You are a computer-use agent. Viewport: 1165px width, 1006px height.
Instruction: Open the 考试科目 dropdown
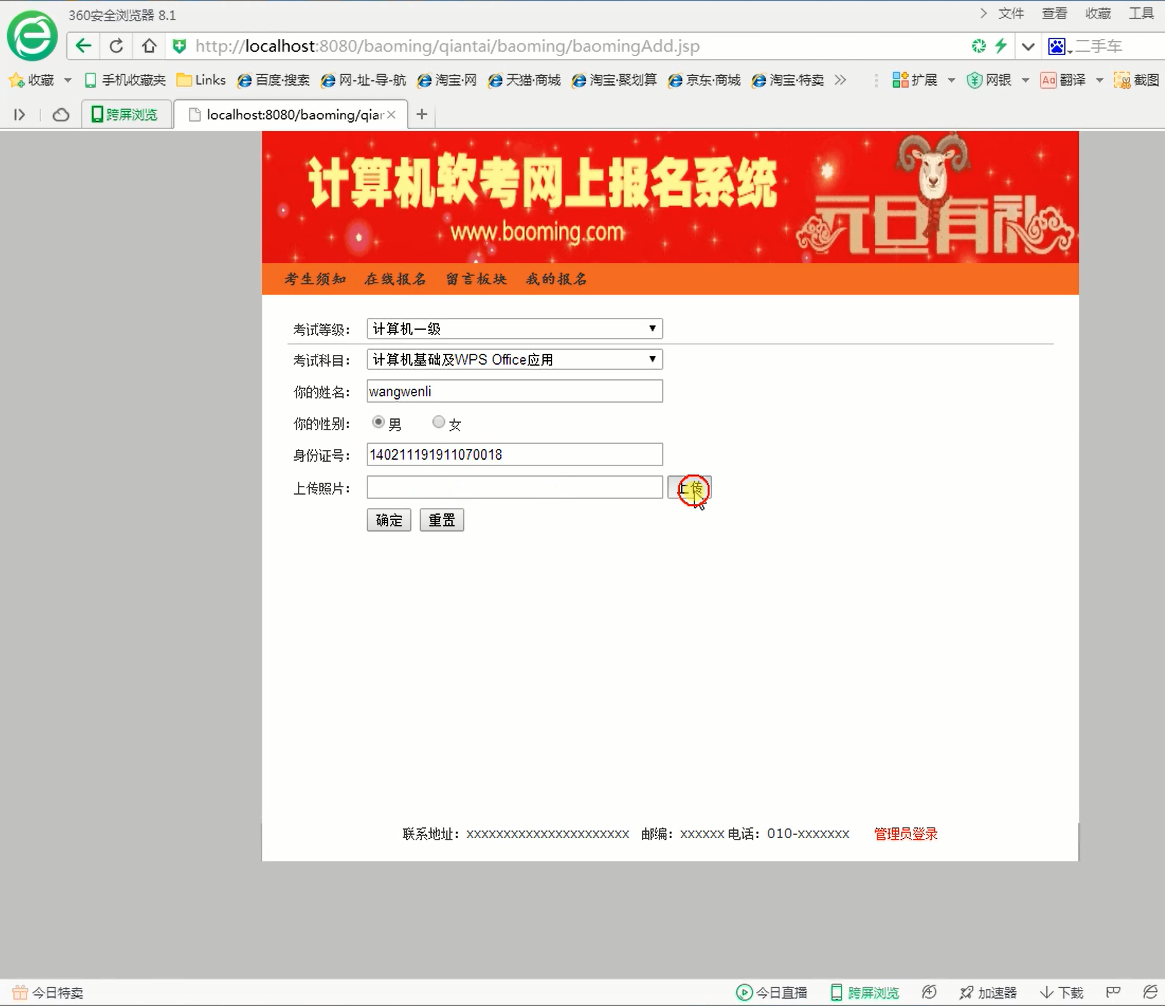(514, 360)
